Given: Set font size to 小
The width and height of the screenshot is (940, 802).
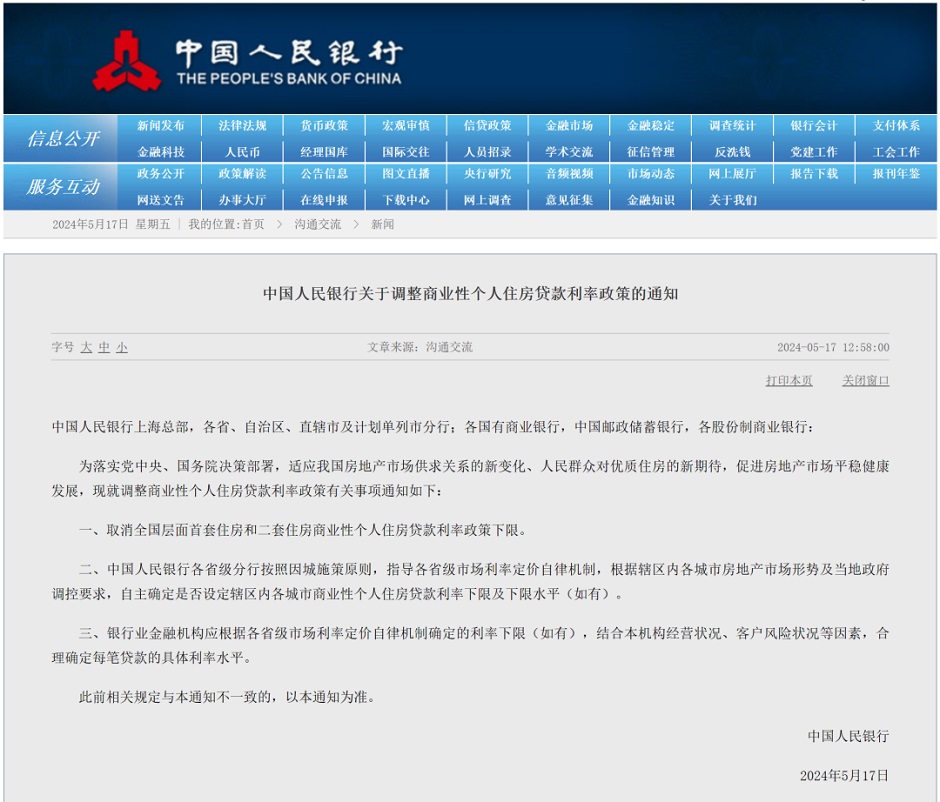Looking at the screenshot, I should tap(121, 347).
